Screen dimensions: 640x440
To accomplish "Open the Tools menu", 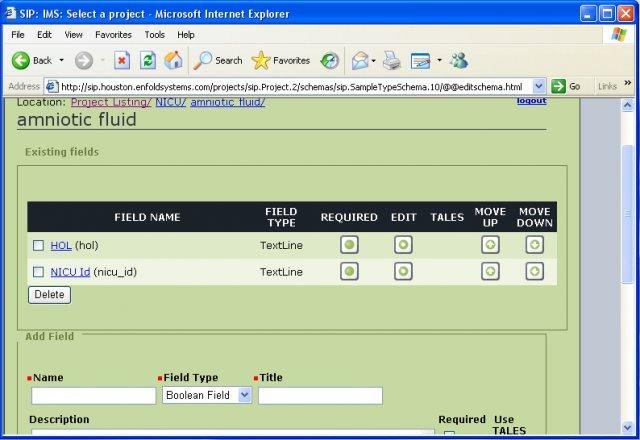I will [154, 35].
